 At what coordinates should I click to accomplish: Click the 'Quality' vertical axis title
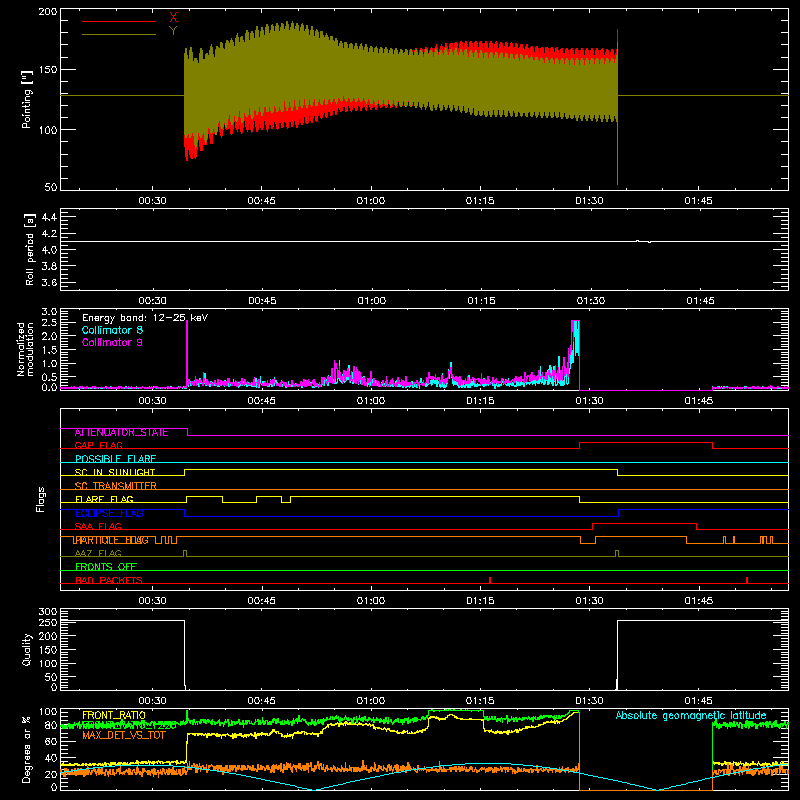coord(27,649)
